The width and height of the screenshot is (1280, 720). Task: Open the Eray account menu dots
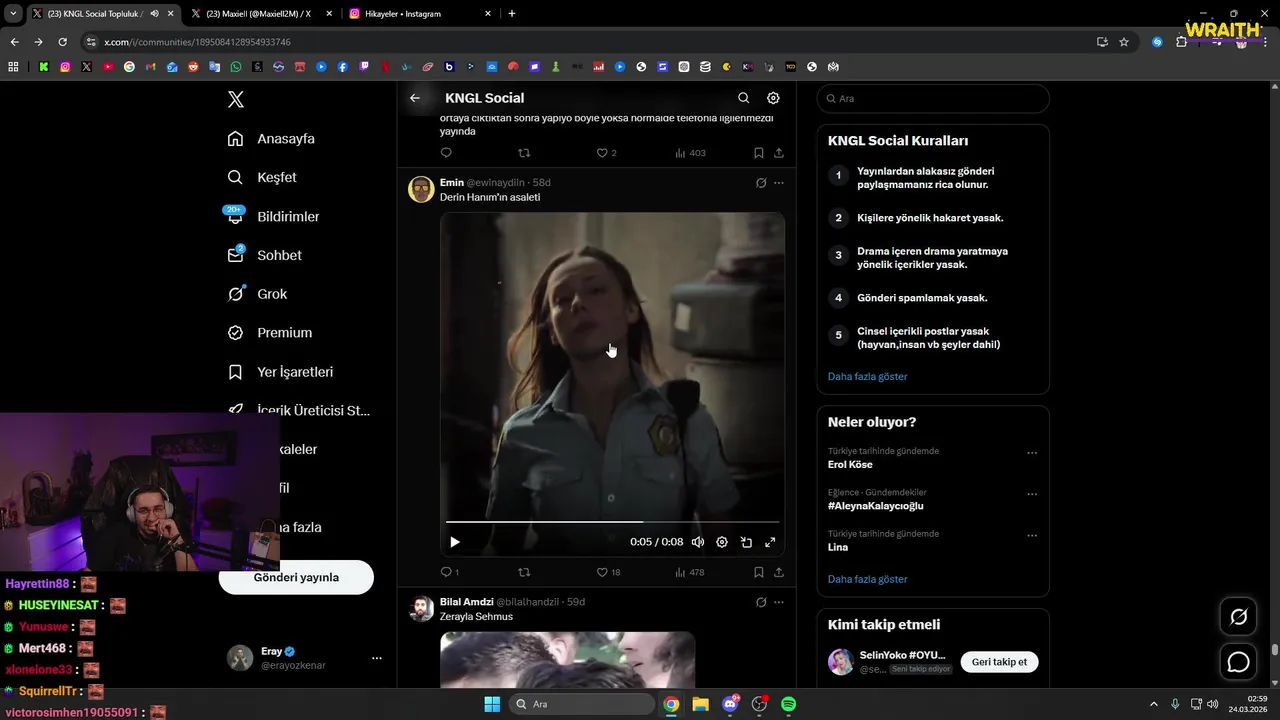pyautogui.click(x=377, y=658)
